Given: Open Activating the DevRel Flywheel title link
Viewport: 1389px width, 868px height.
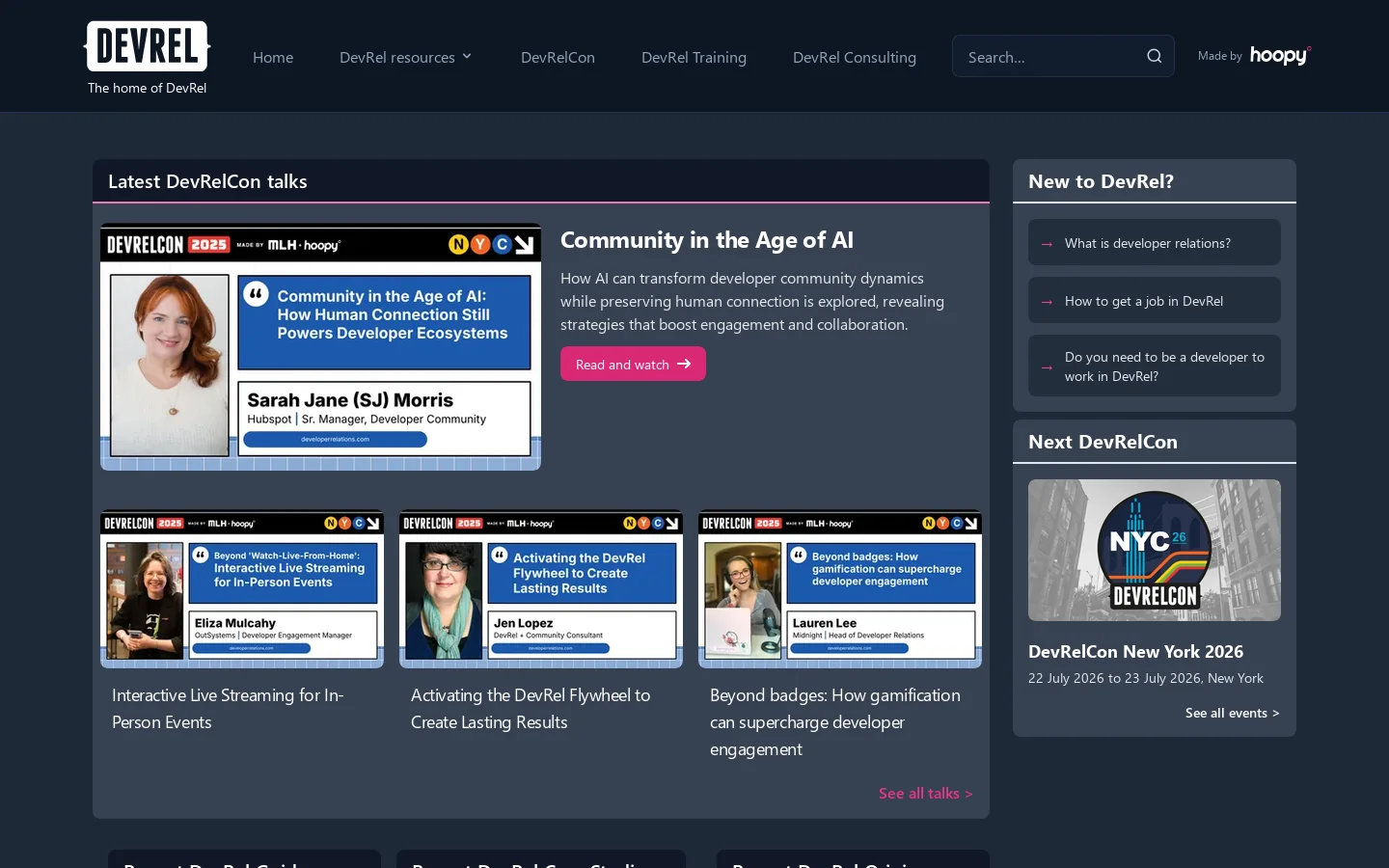Looking at the screenshot, I should pyautogui.click(x=531, y=708).
